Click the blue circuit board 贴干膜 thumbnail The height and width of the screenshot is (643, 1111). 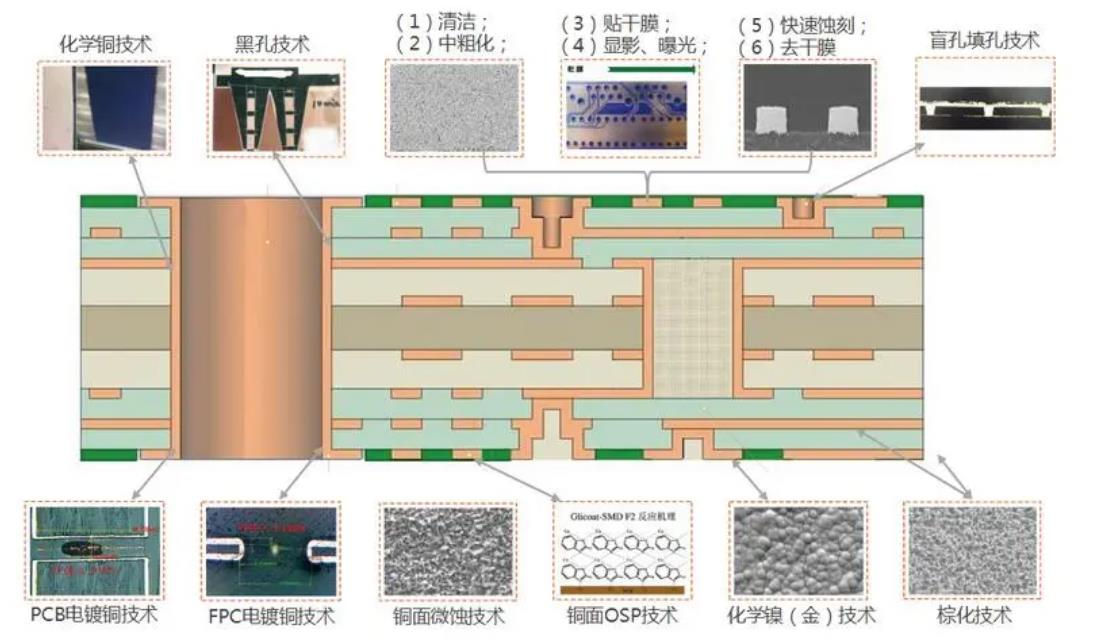click(630, 108)
